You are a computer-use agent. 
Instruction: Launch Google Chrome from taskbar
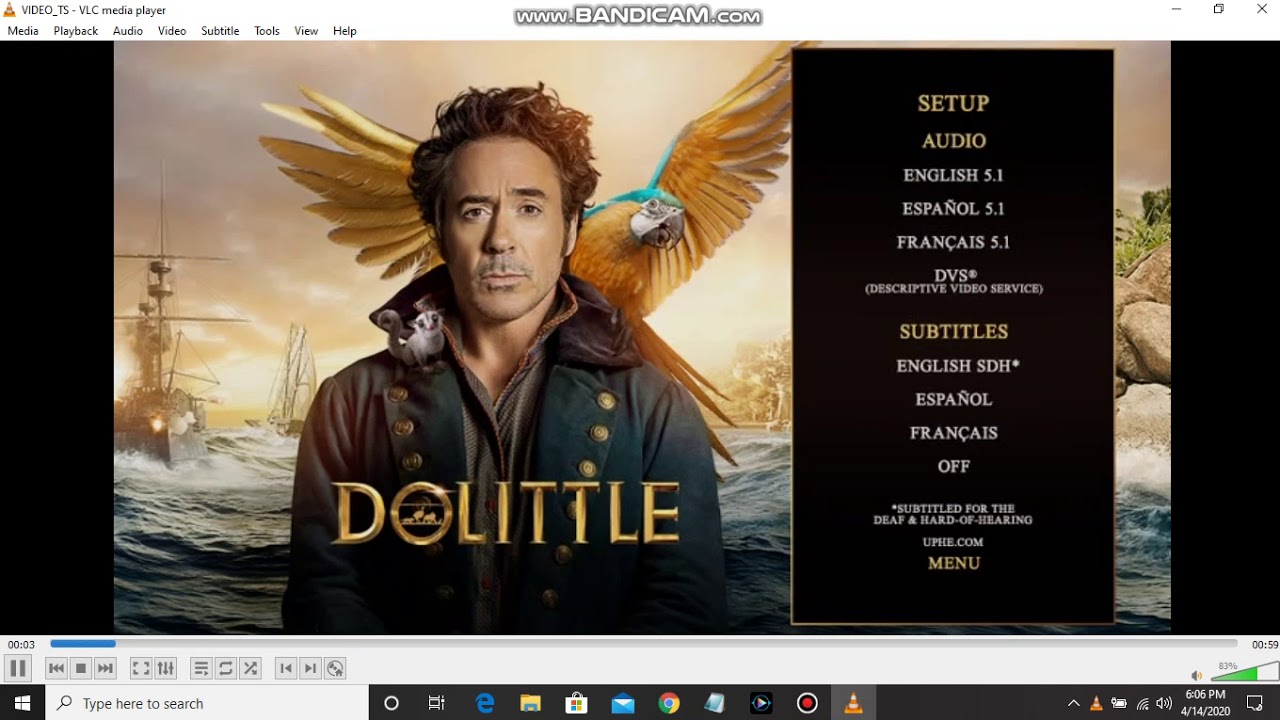(x=669, y=703)
